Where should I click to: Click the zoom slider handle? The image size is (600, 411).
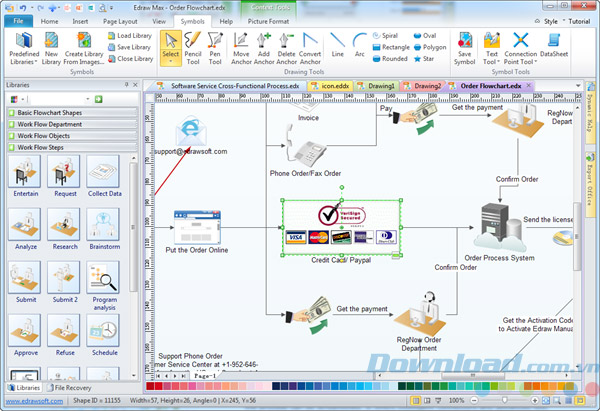click(x=504, y=400)
